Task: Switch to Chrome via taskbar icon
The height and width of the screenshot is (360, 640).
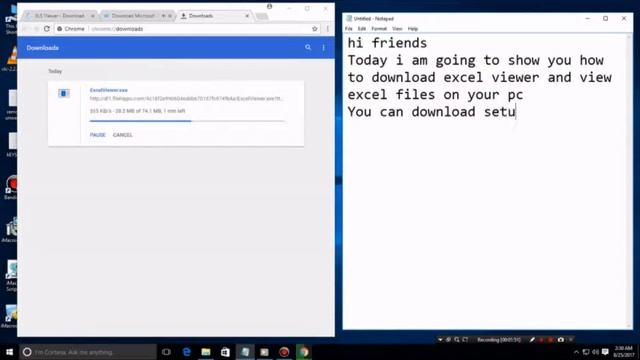Action: point(304,352)
